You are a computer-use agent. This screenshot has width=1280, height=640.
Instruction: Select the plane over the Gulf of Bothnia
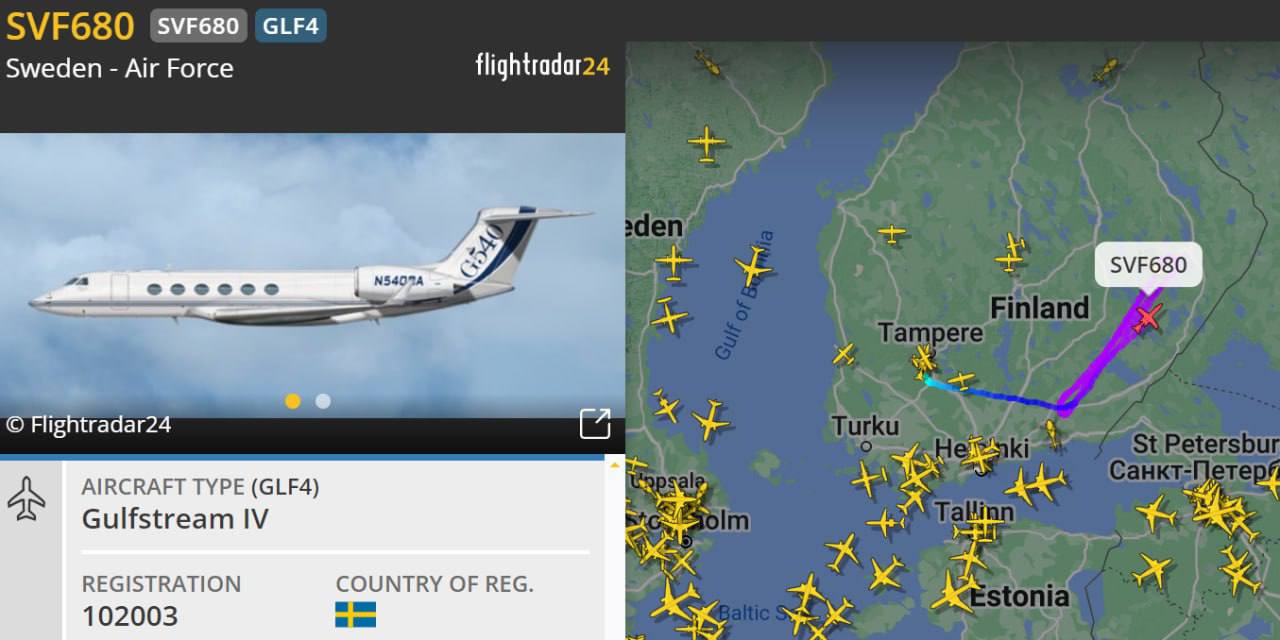pos(753,267)
